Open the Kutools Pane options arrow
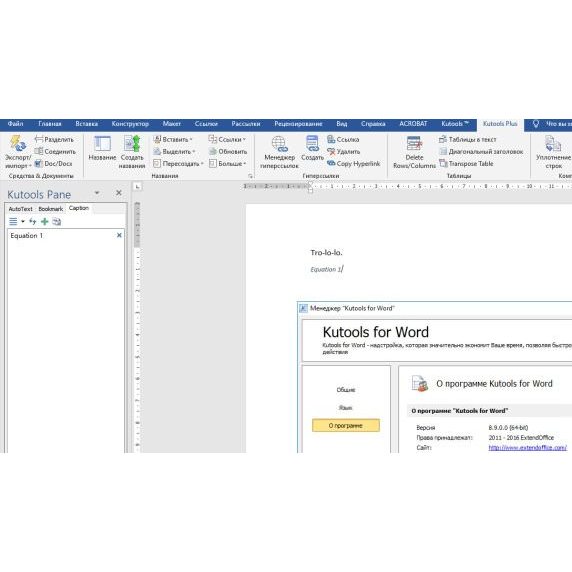Screen dimensions: 572x572 (97, 193)
